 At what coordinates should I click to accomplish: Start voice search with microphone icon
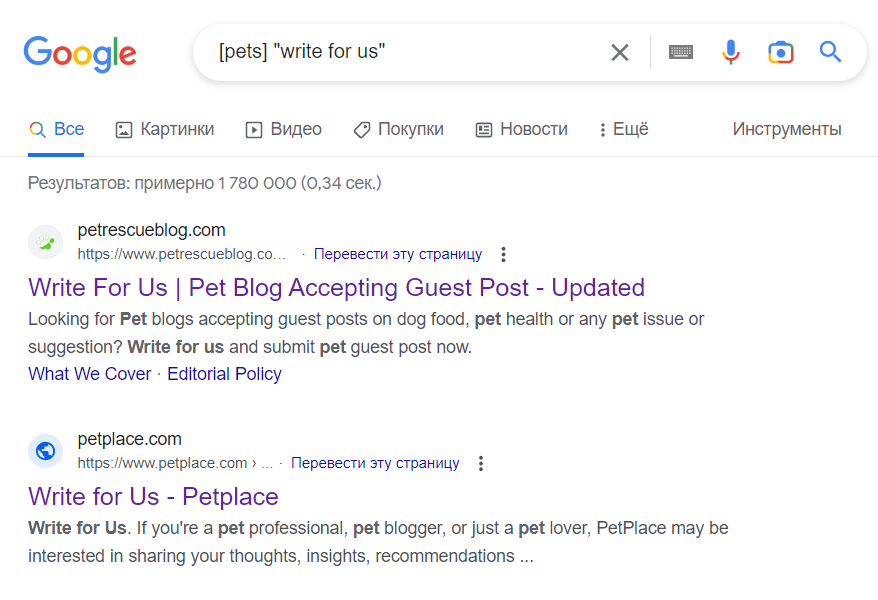click(731, 52)
